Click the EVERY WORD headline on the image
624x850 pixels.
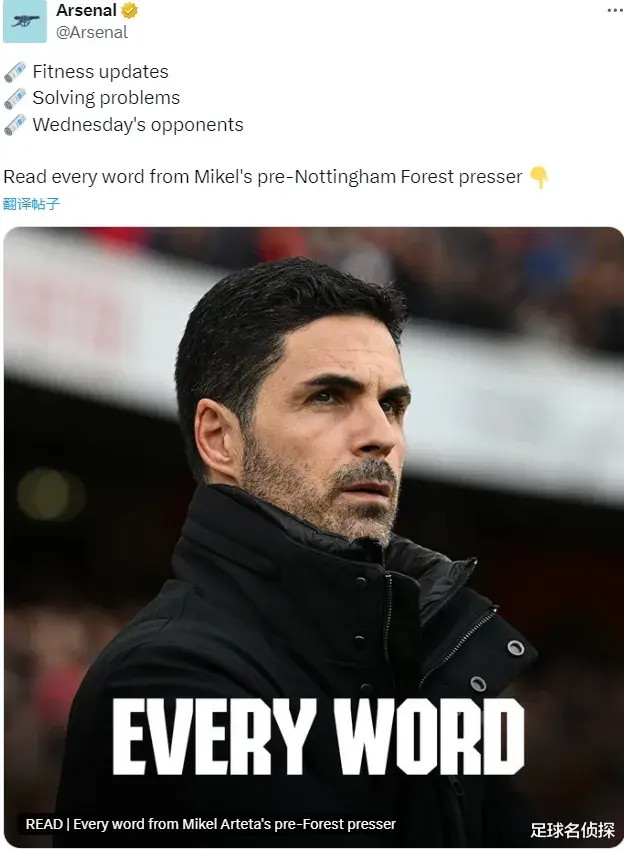(x=318, y=736)
